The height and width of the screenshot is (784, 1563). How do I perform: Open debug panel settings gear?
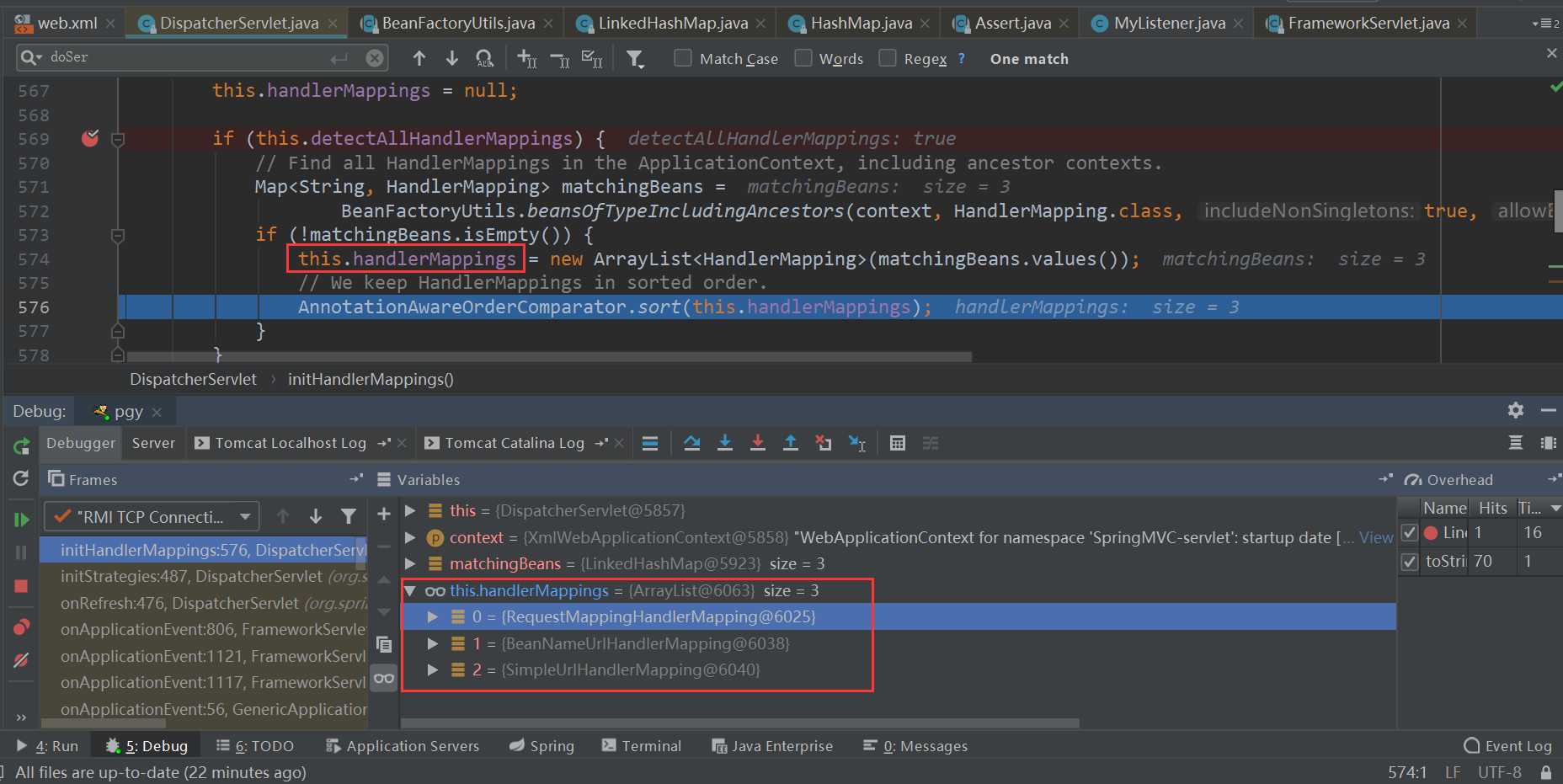(x=1516, y=410)
